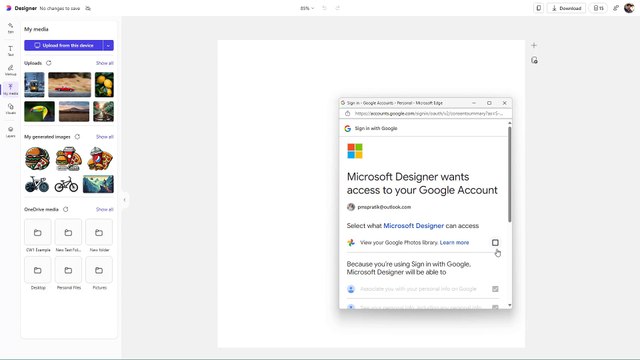The height and width of the screenshot is (360, 640).
Task: Select the tram upload thumbnail
Action: 34,84
